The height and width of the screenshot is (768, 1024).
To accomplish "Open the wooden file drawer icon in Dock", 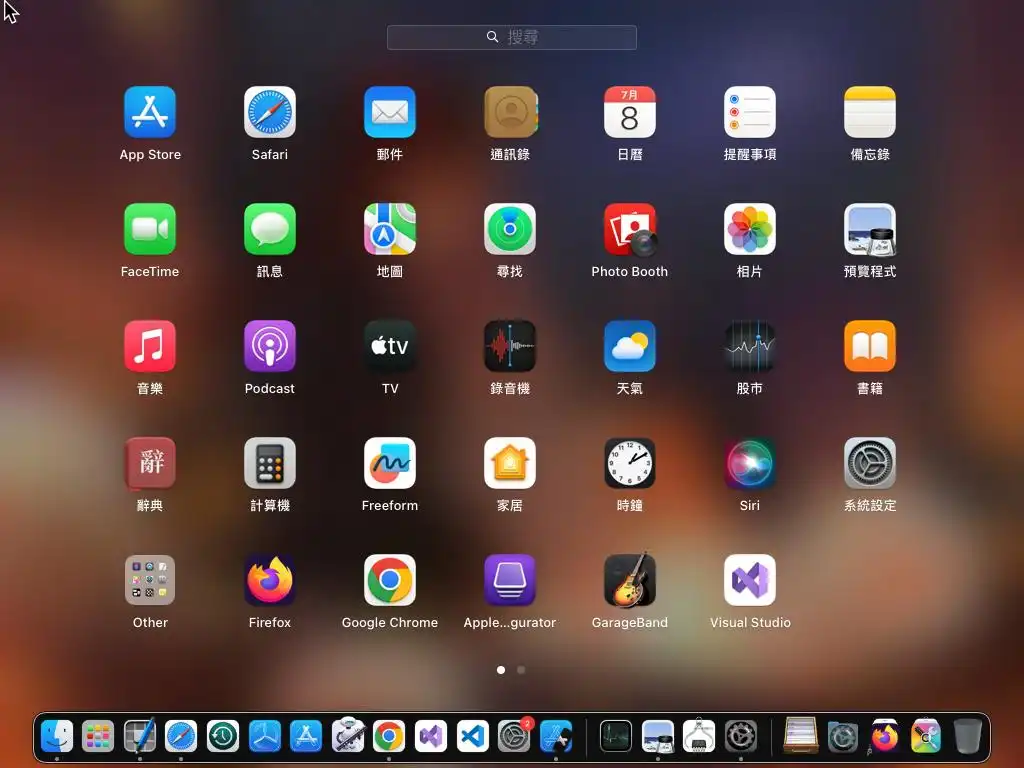I will click(801, 736).
